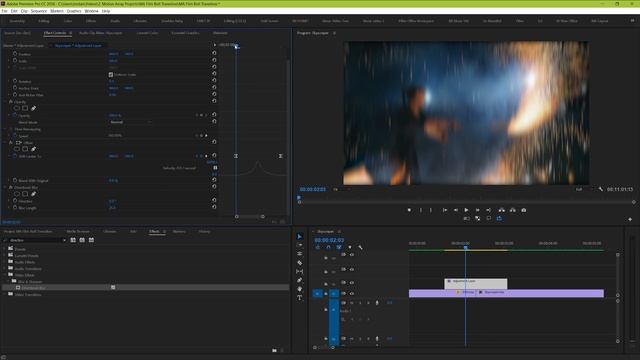640x360 pixels.
Task: Switch to the Audio workspace
Action: (x=115, y=21)
